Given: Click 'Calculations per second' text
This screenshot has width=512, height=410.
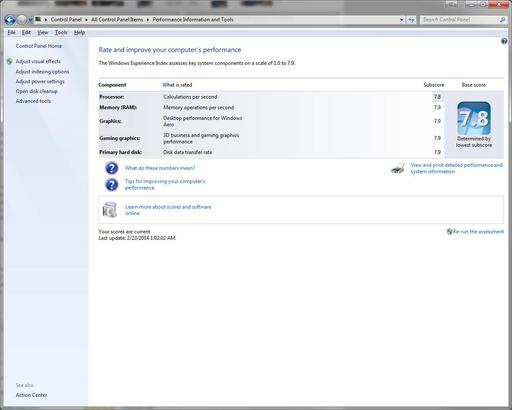Looking at the screenshot, I should 190,97.
